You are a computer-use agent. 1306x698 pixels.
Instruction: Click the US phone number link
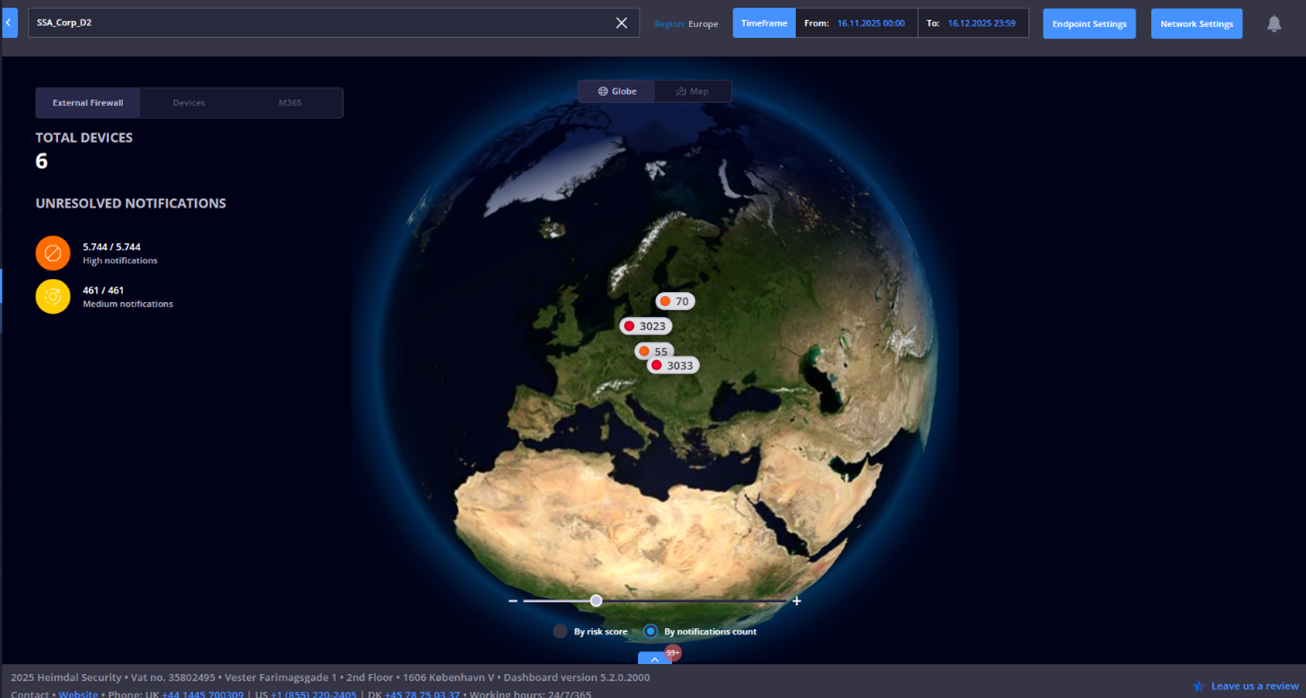pyautogui.click(x=313, y=694)
